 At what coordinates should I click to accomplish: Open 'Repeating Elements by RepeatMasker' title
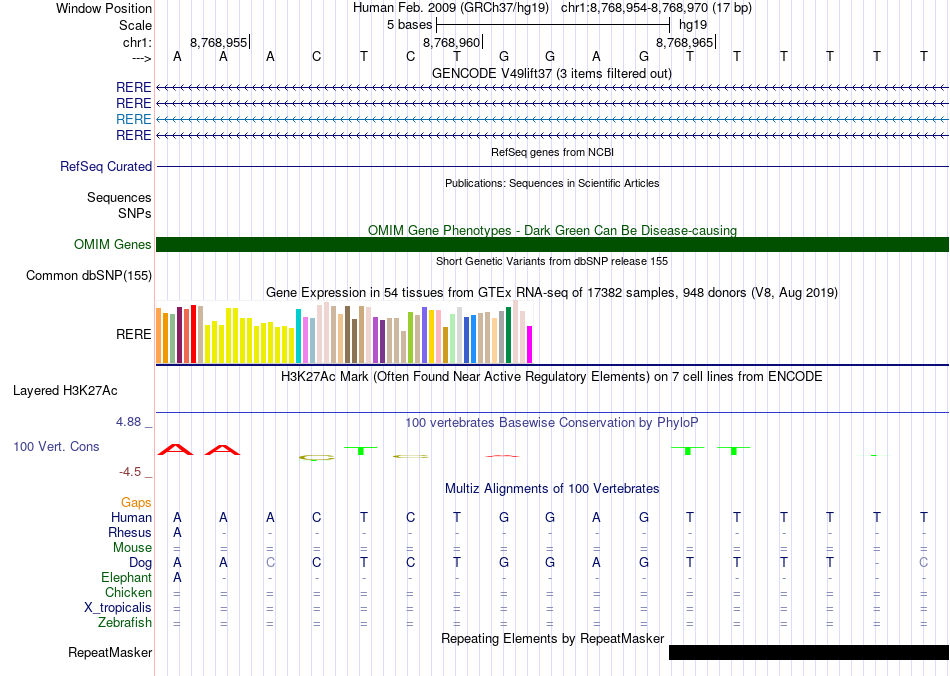(x=552, y=638)
